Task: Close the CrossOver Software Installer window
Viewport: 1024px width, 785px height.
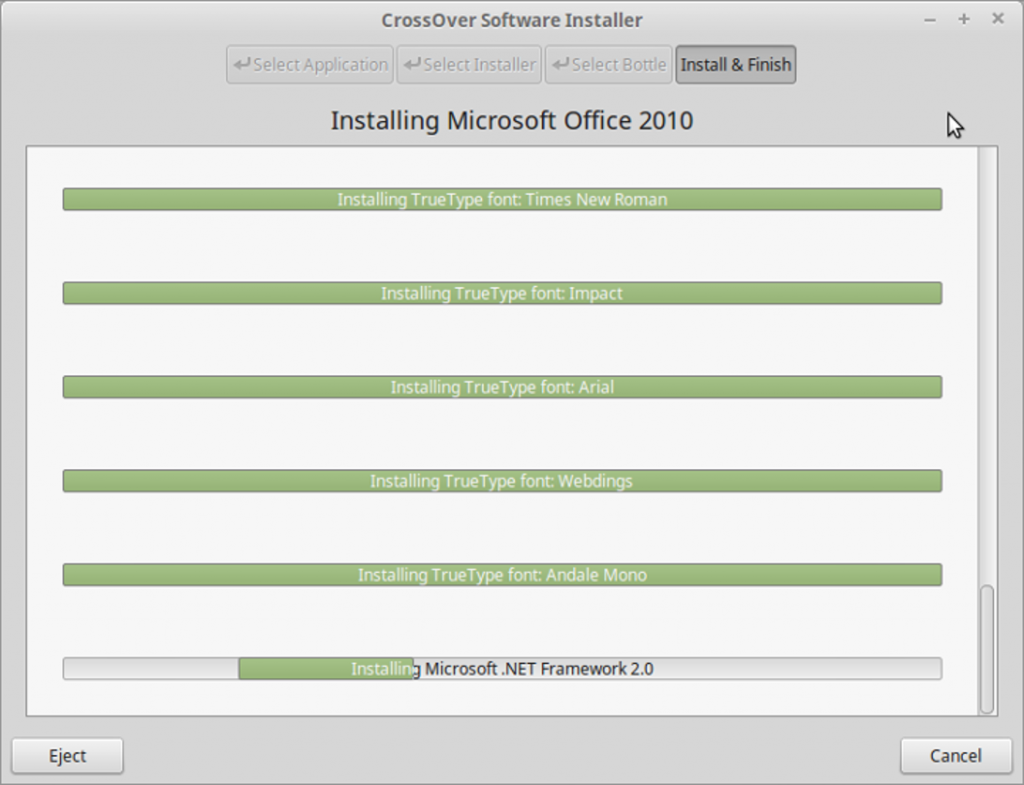Action: [x=998, y=19]
